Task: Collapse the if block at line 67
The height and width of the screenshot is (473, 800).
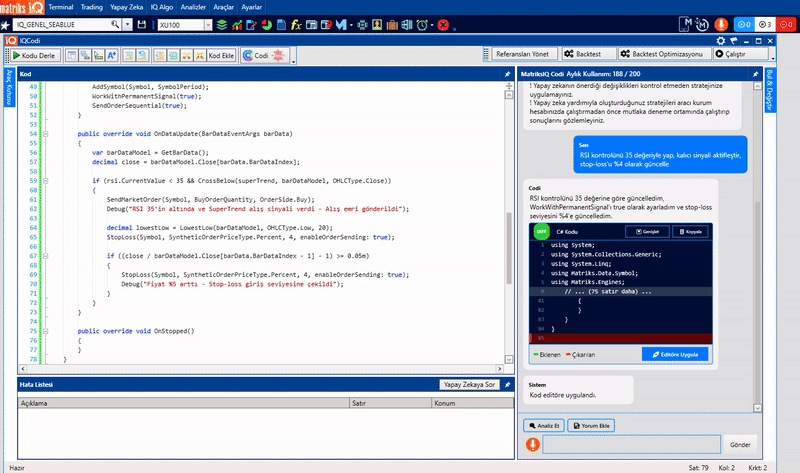Action: 45,256
